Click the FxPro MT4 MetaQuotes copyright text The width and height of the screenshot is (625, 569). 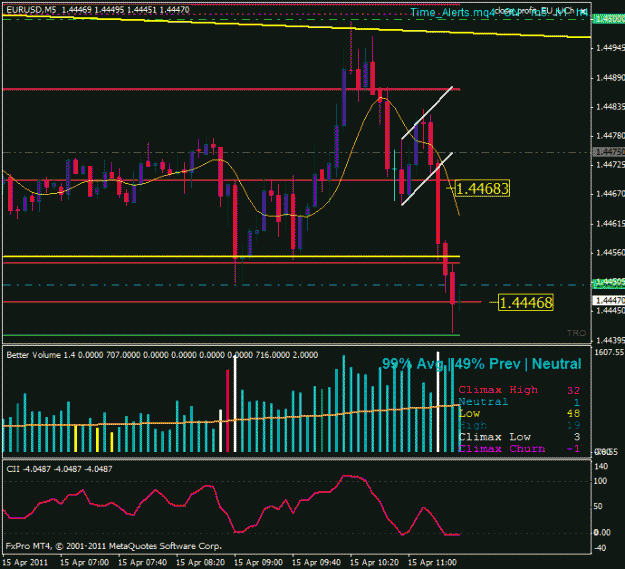point(114,546)
